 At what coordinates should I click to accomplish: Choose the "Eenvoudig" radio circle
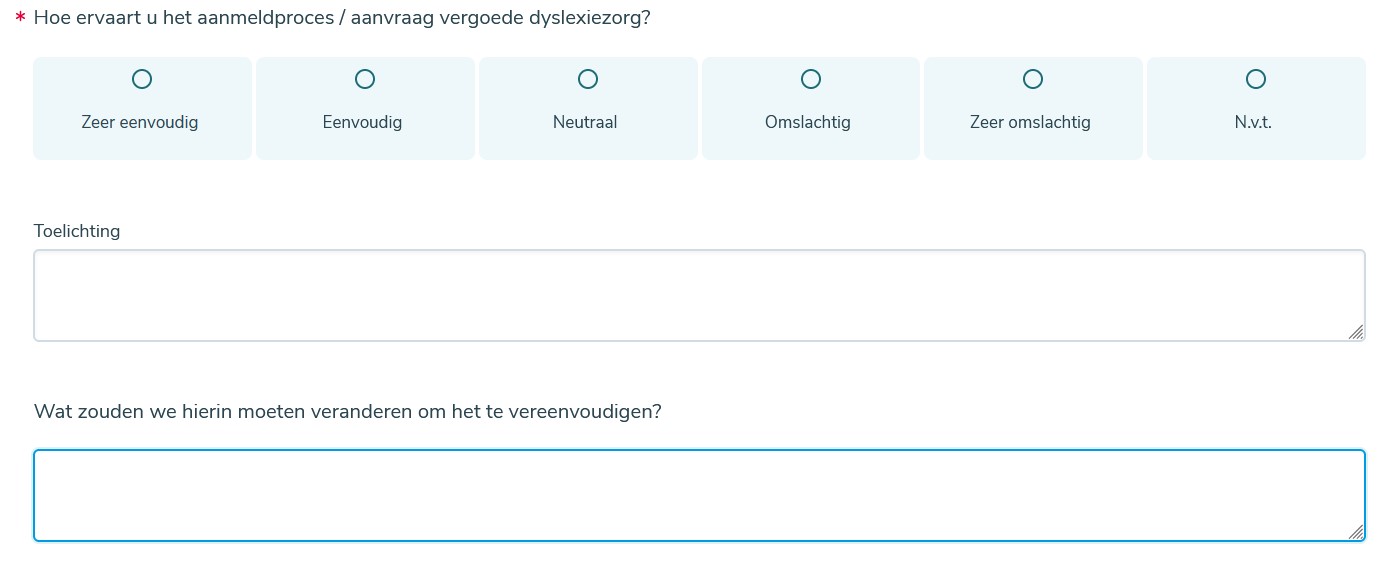365,78
